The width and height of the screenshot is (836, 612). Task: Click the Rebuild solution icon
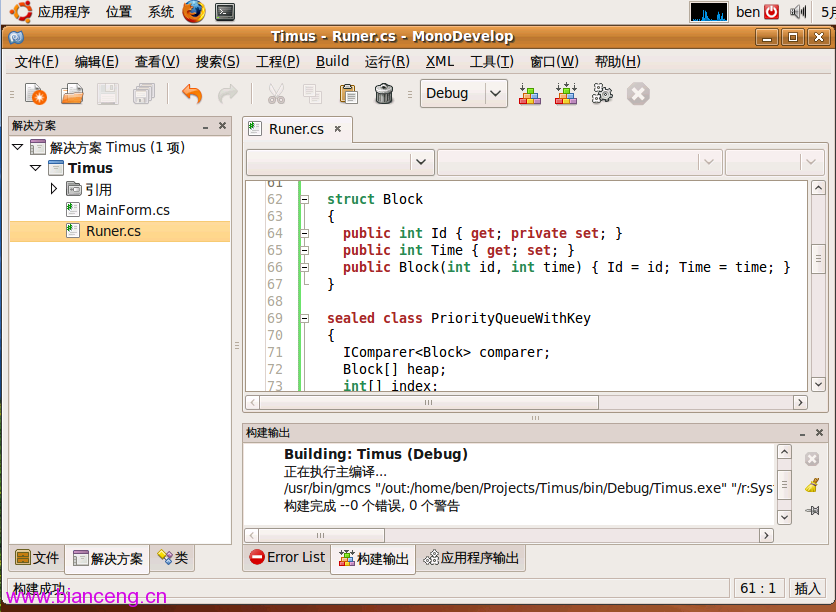[x=566, y=94]
